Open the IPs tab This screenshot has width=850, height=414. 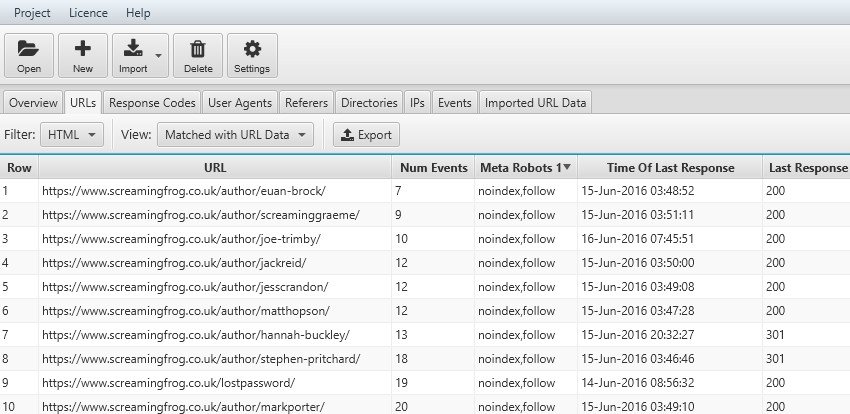(417, 102)
